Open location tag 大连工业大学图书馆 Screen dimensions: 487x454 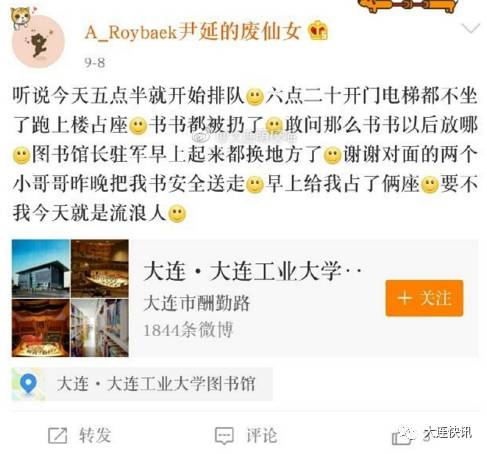pos(156,384)
